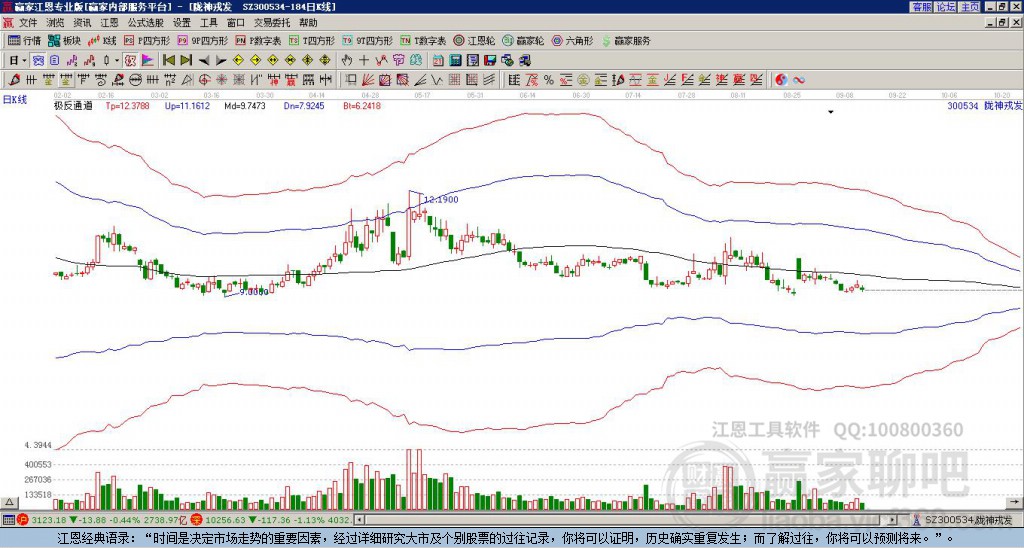Screen dimensions: 1024x548
Task: Open the 设置 menu
Action: (x=182, y=23)
